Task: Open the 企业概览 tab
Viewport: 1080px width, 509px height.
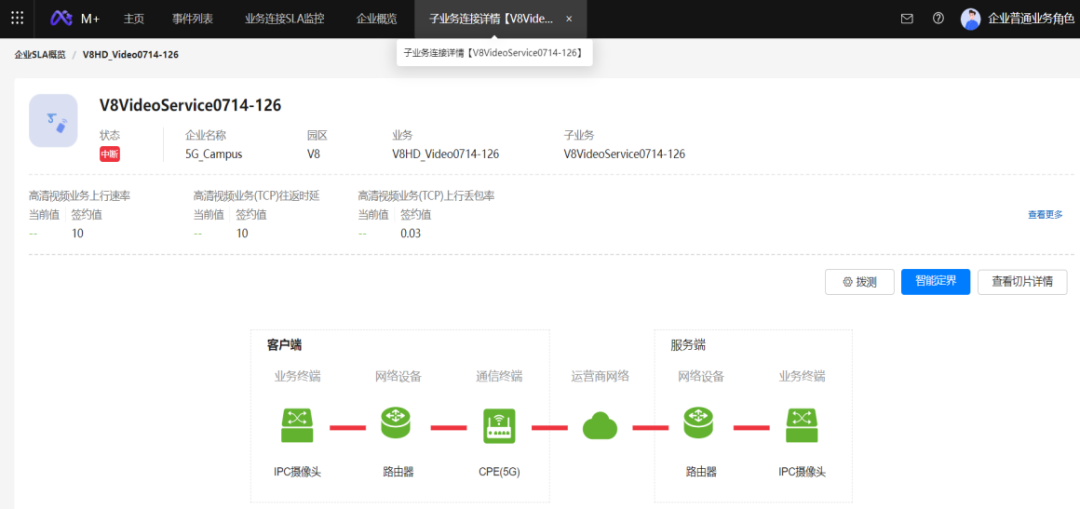Action: click(x=377, y=18)
